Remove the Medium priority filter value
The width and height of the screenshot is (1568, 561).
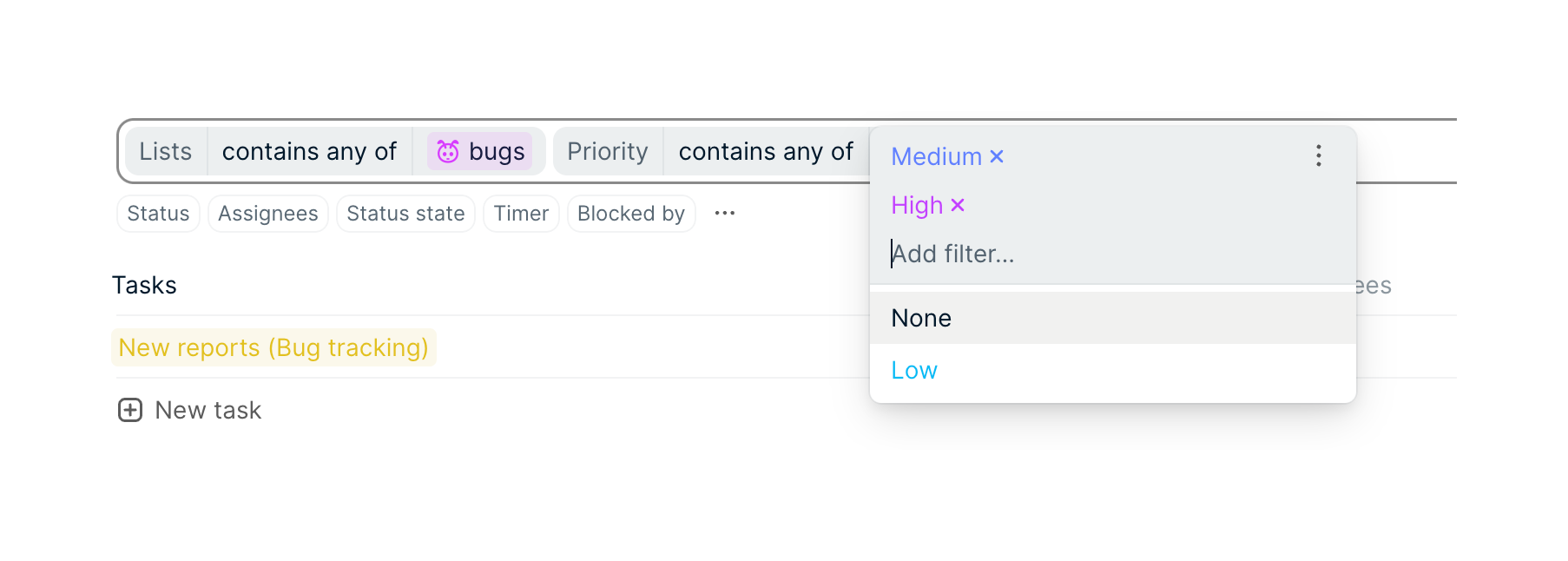point(997,157)
